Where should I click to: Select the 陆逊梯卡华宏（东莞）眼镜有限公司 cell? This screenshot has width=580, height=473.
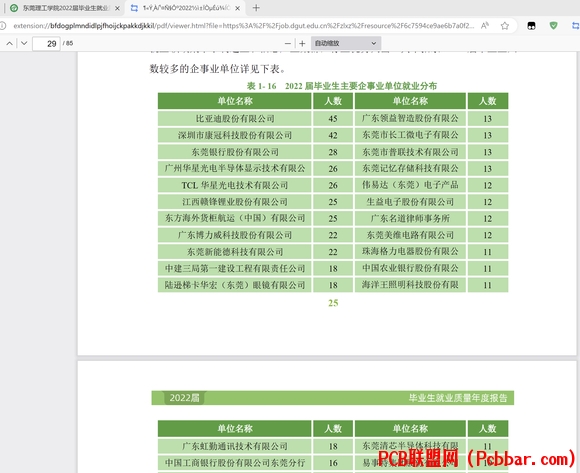coord(235,285)
